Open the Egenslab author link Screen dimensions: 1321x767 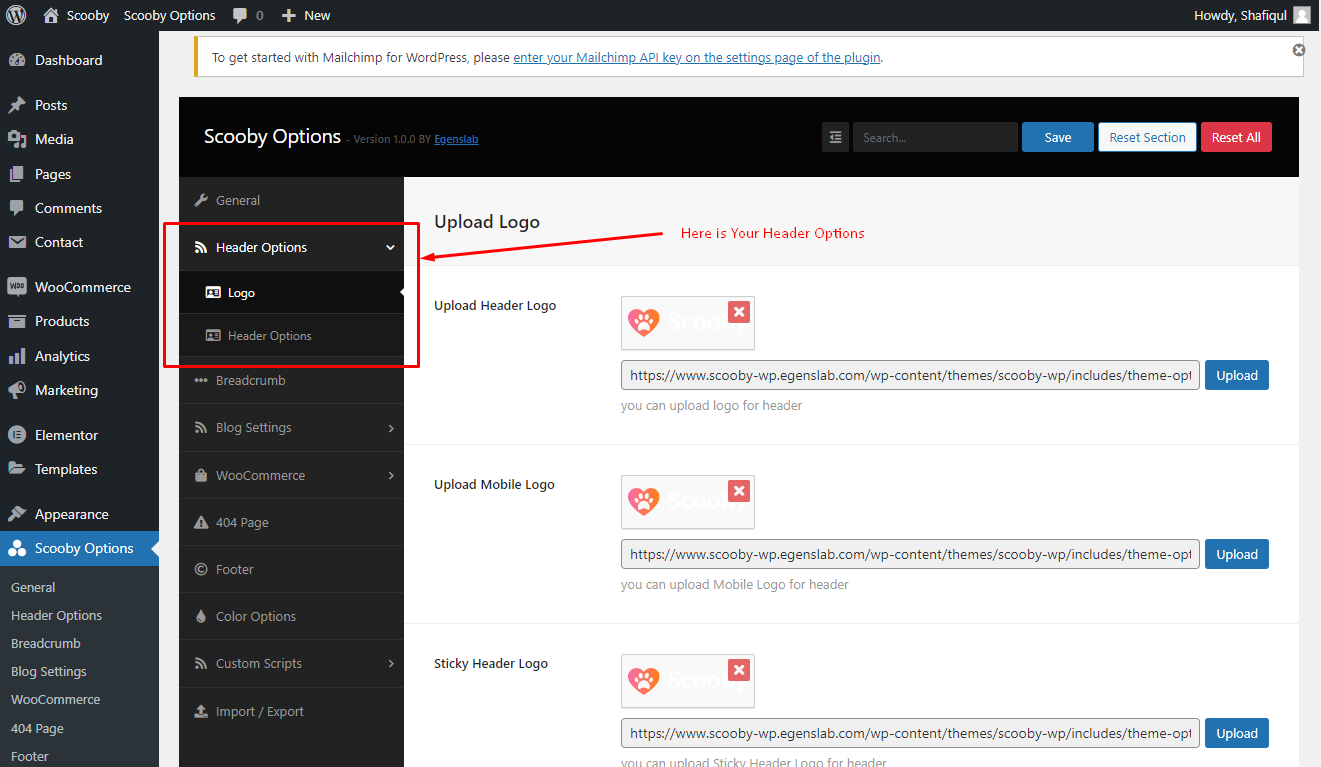tap(456, 139)
